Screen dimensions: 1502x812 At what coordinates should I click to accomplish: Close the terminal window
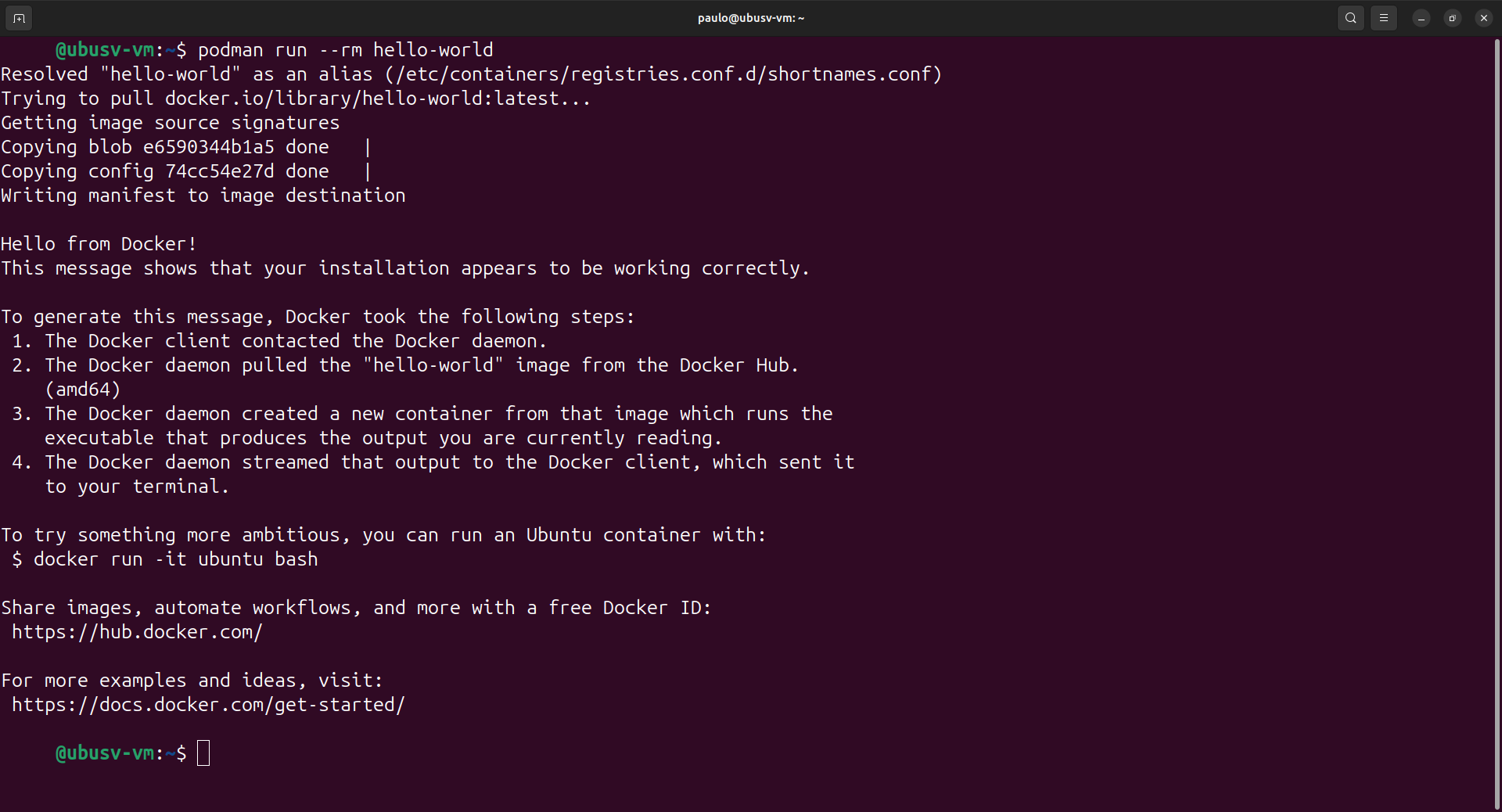coord(1483,17)
